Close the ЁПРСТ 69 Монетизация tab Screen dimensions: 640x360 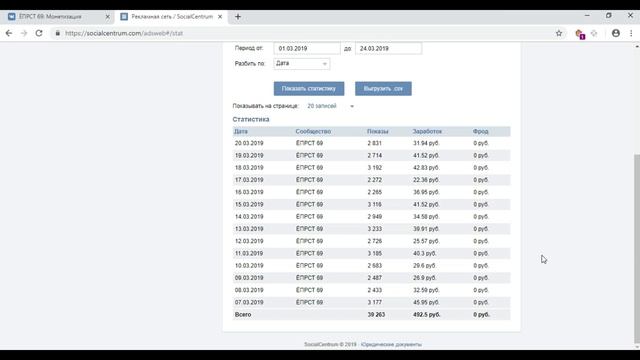tap(107, 17)
